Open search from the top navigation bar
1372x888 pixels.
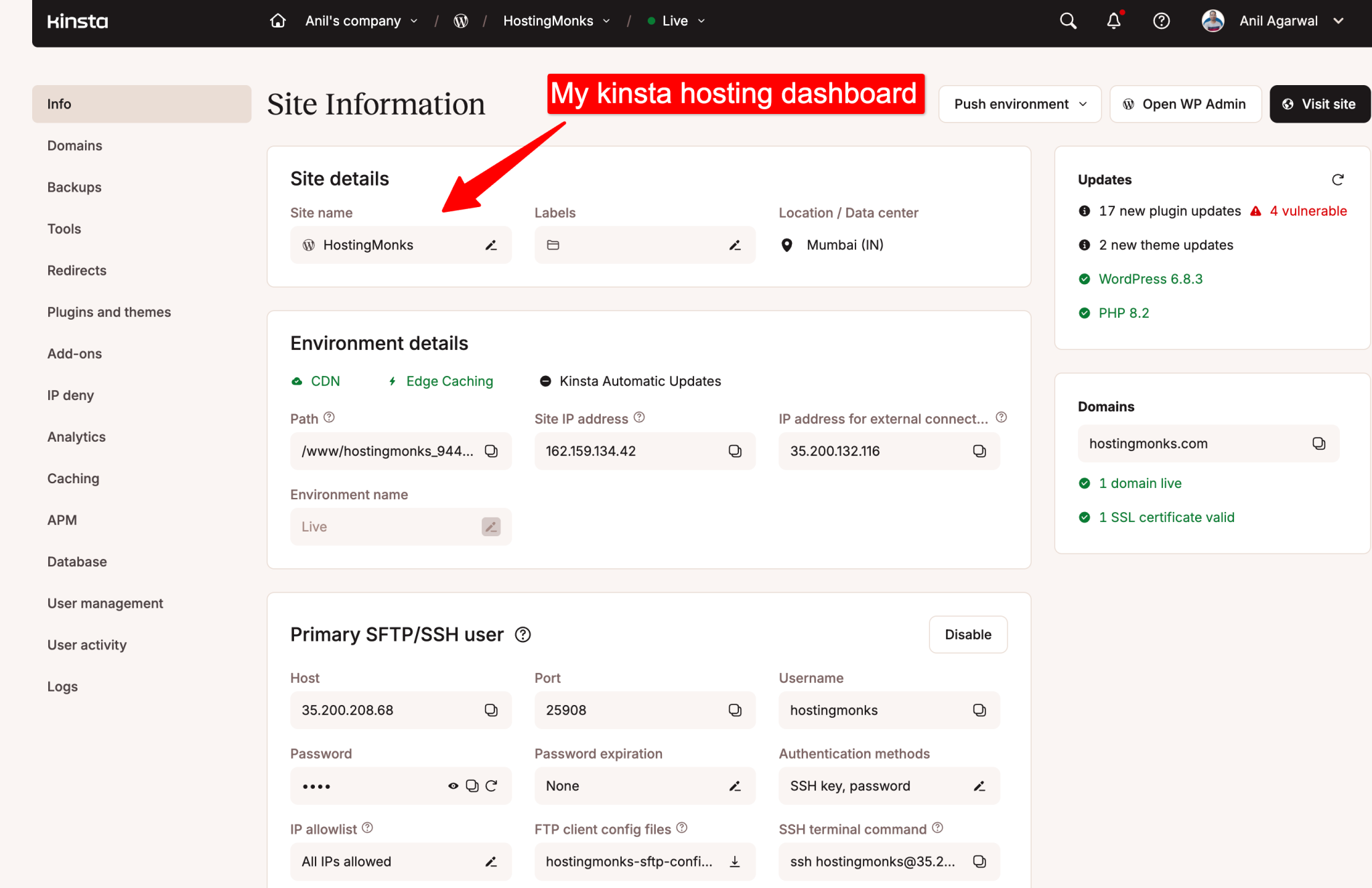point(1068,21)
